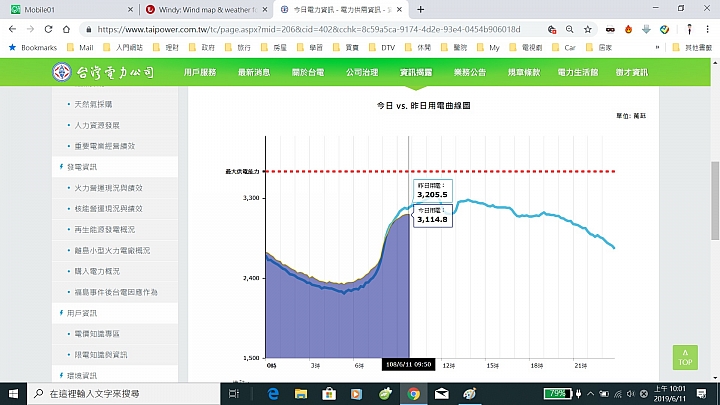Click the Wi-Fi network tray icon

[x=618, y=394]
